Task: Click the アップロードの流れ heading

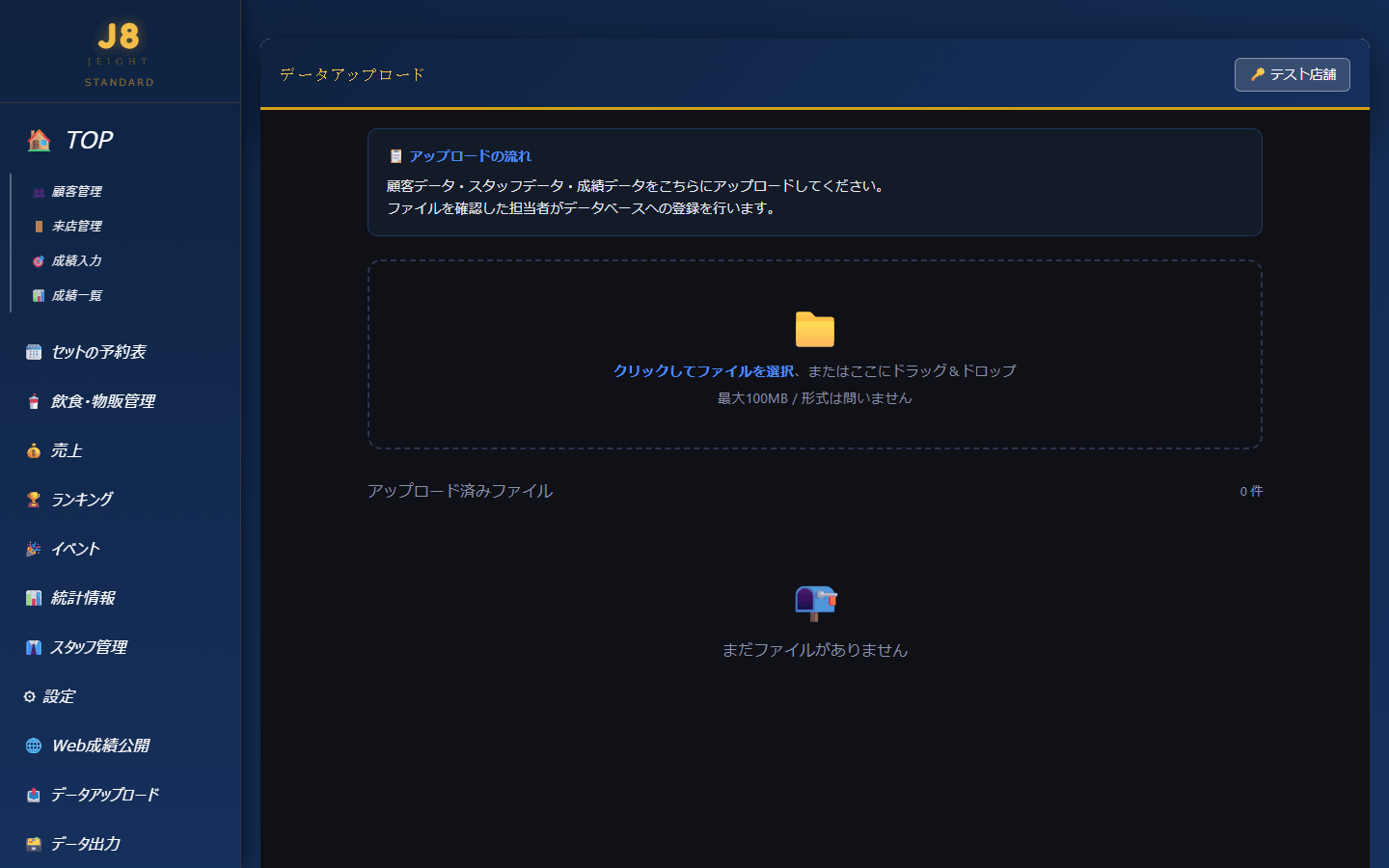Action: pyautogui.click(x=470, y=156)
